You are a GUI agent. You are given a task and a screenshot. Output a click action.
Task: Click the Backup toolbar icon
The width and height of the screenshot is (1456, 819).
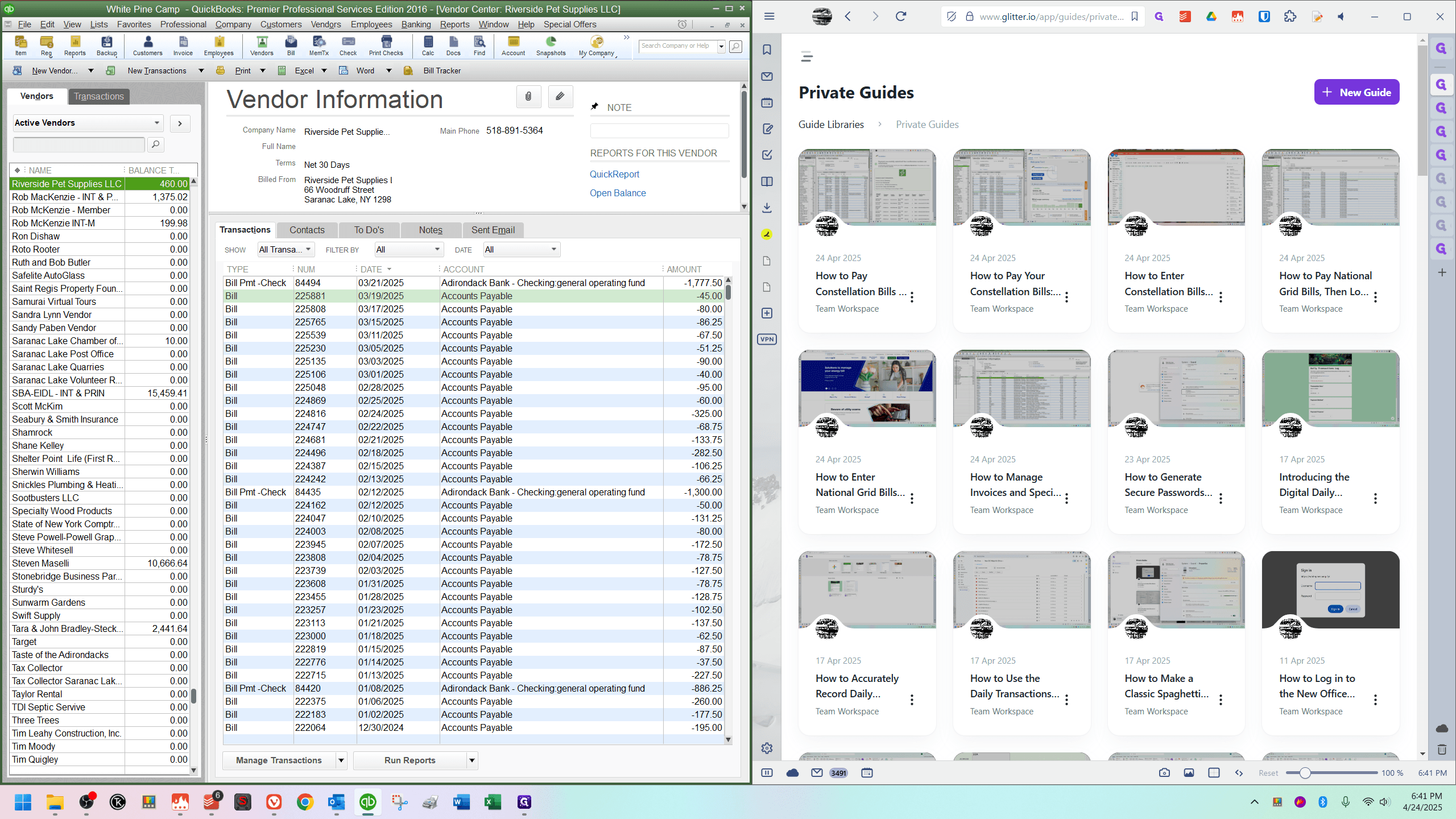107,45
